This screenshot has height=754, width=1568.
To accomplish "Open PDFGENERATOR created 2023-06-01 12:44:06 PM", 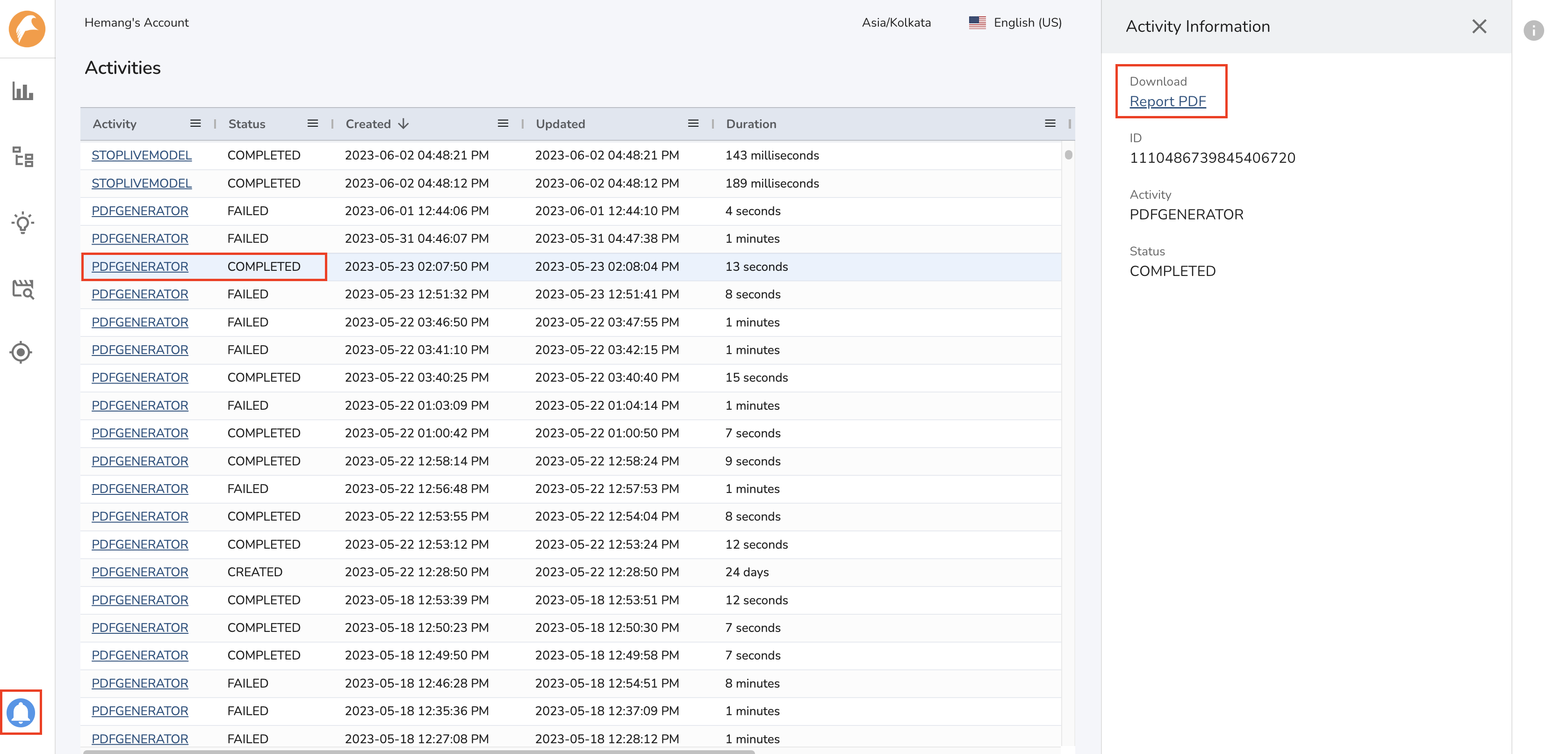I will [x=139, y=211].
